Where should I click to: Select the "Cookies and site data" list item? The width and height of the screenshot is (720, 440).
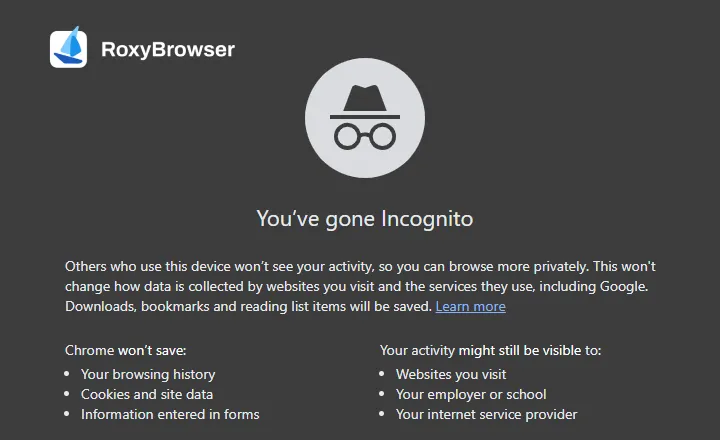[147, 394]
